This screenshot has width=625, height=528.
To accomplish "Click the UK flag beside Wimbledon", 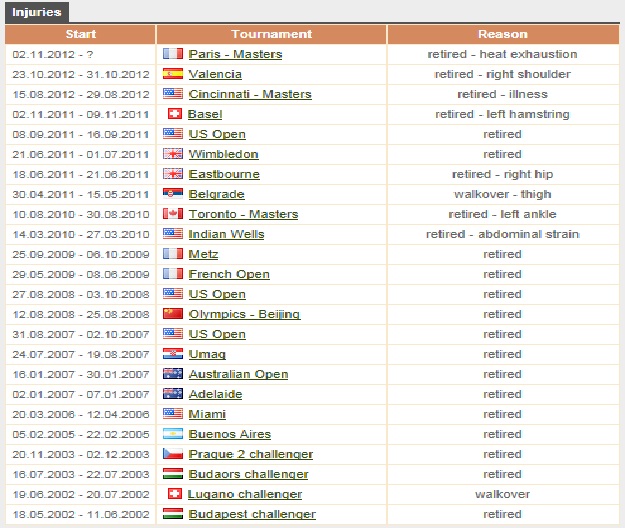I will point(173,153).
